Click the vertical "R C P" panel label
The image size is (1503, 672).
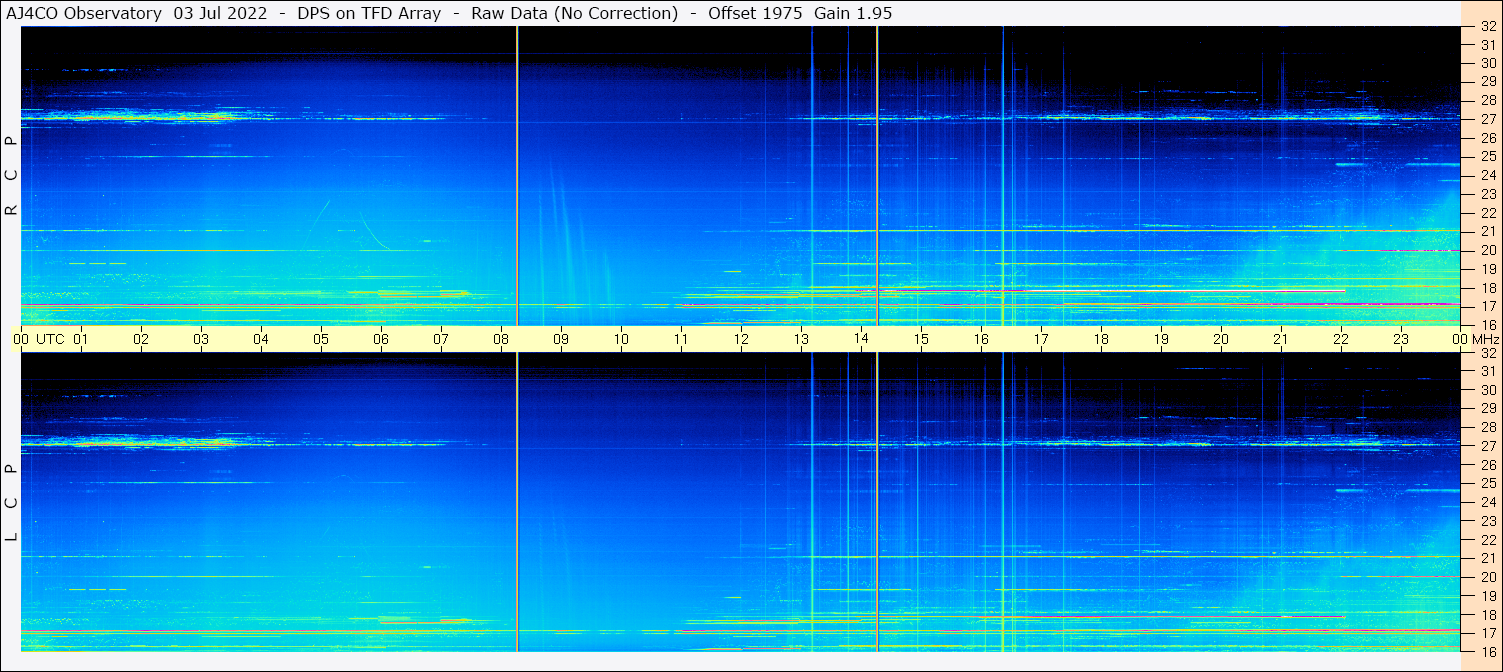(12, 175)
